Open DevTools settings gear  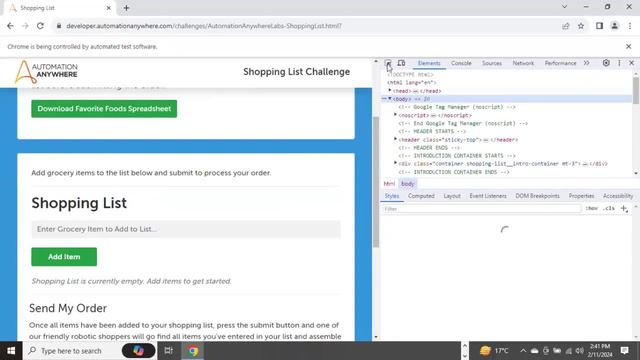(606, 63)
